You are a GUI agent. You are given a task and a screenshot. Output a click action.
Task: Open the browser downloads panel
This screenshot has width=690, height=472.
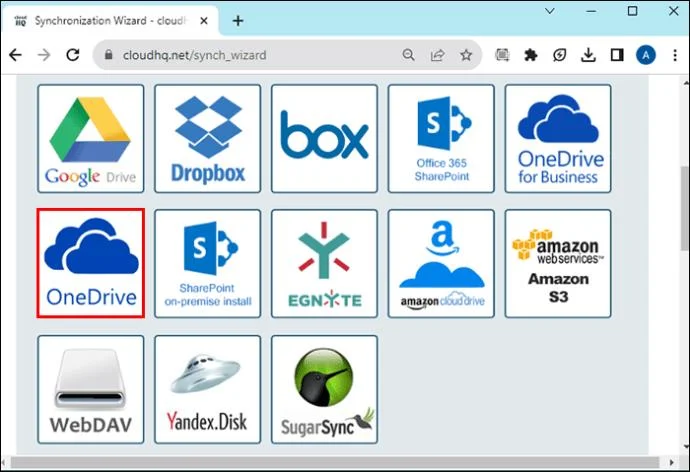(588, 55)
